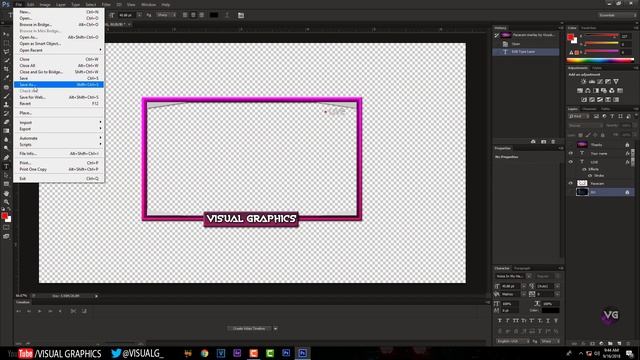
Task: Switch to the Paragraph tab
Action: click(x=522, y=268)
